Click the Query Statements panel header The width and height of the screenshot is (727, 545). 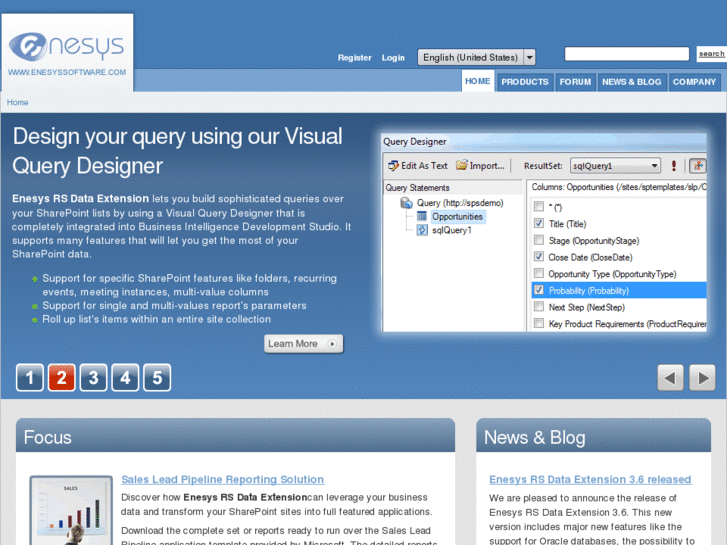(x=453, y=187)
